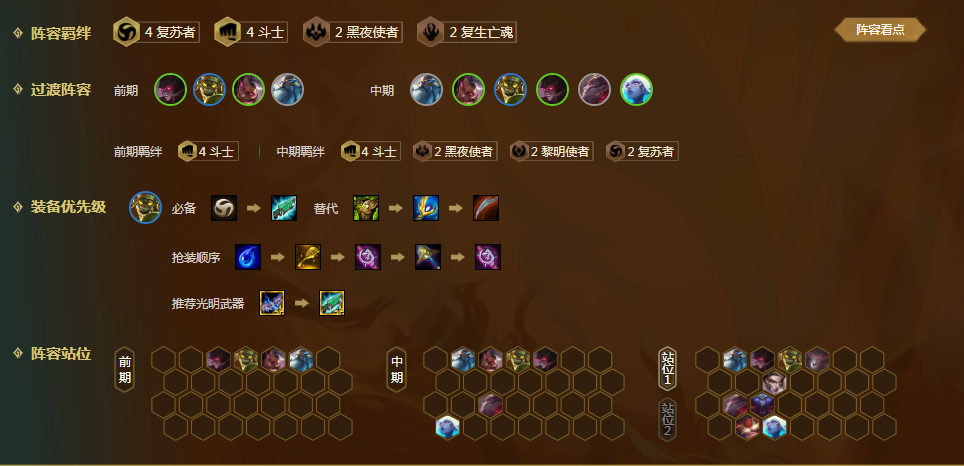Click the golden spatula item icon
964x466 pixels.
[308, 257]
